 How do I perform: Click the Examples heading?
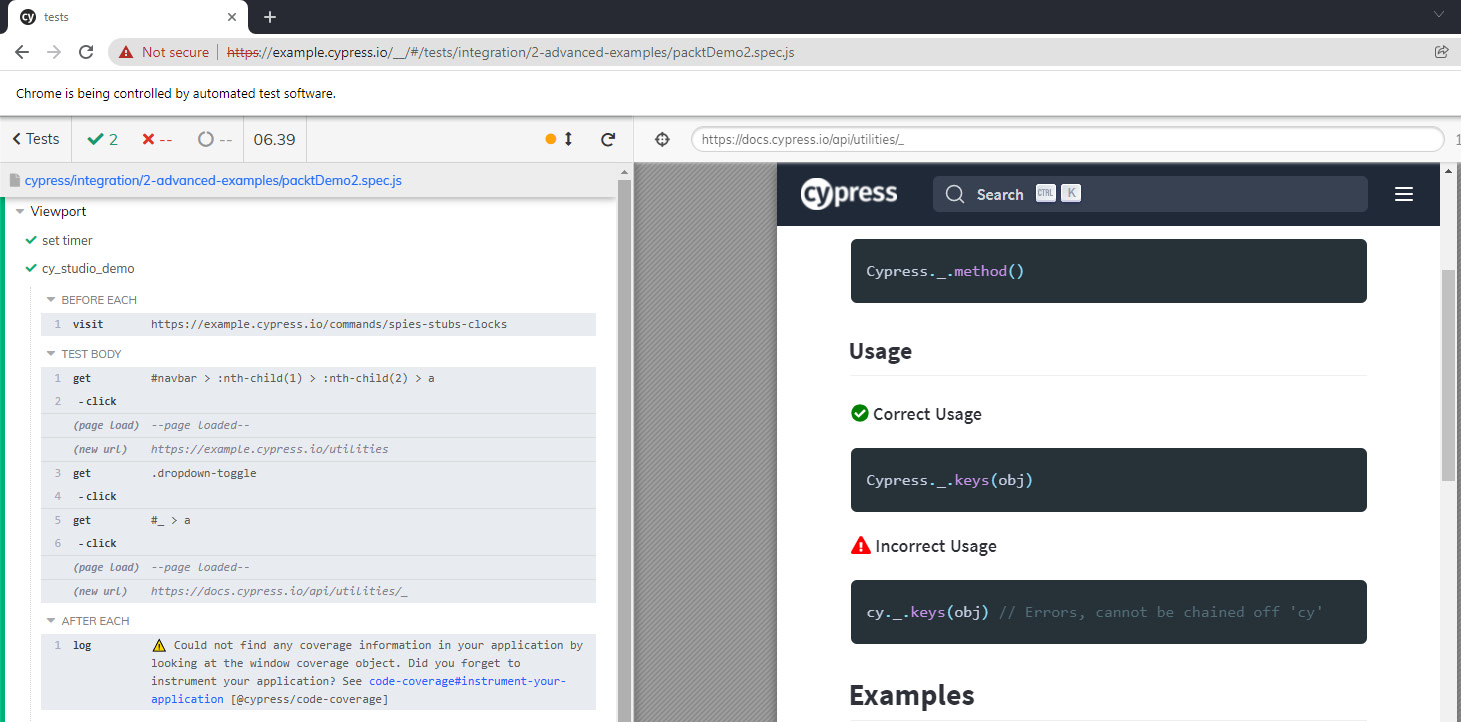coord(912,696)
